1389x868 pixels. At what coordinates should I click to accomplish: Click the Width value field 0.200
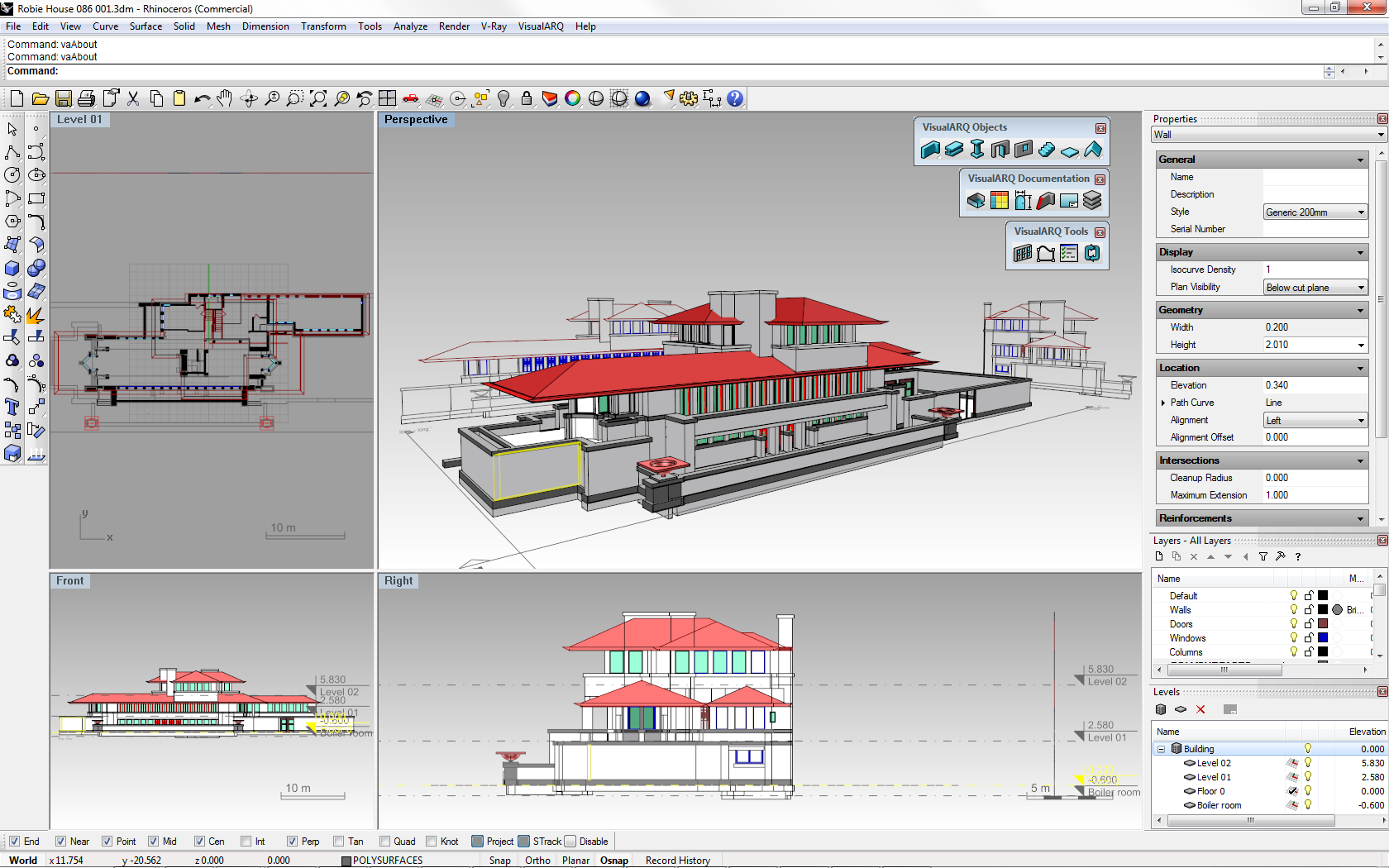point(1315,328)
